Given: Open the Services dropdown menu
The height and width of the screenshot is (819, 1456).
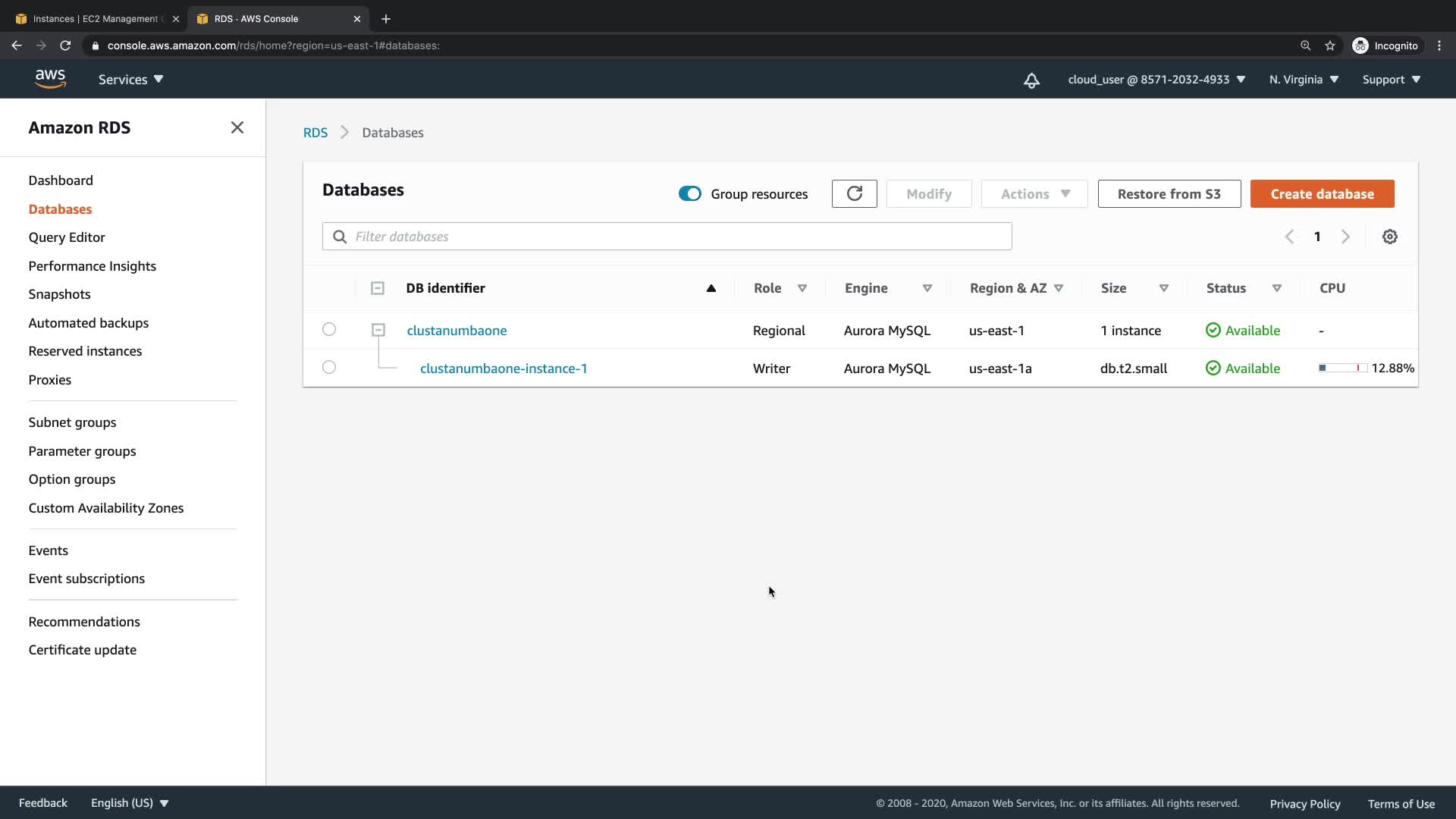Looking at the screenshot, I should click(130, 80).
